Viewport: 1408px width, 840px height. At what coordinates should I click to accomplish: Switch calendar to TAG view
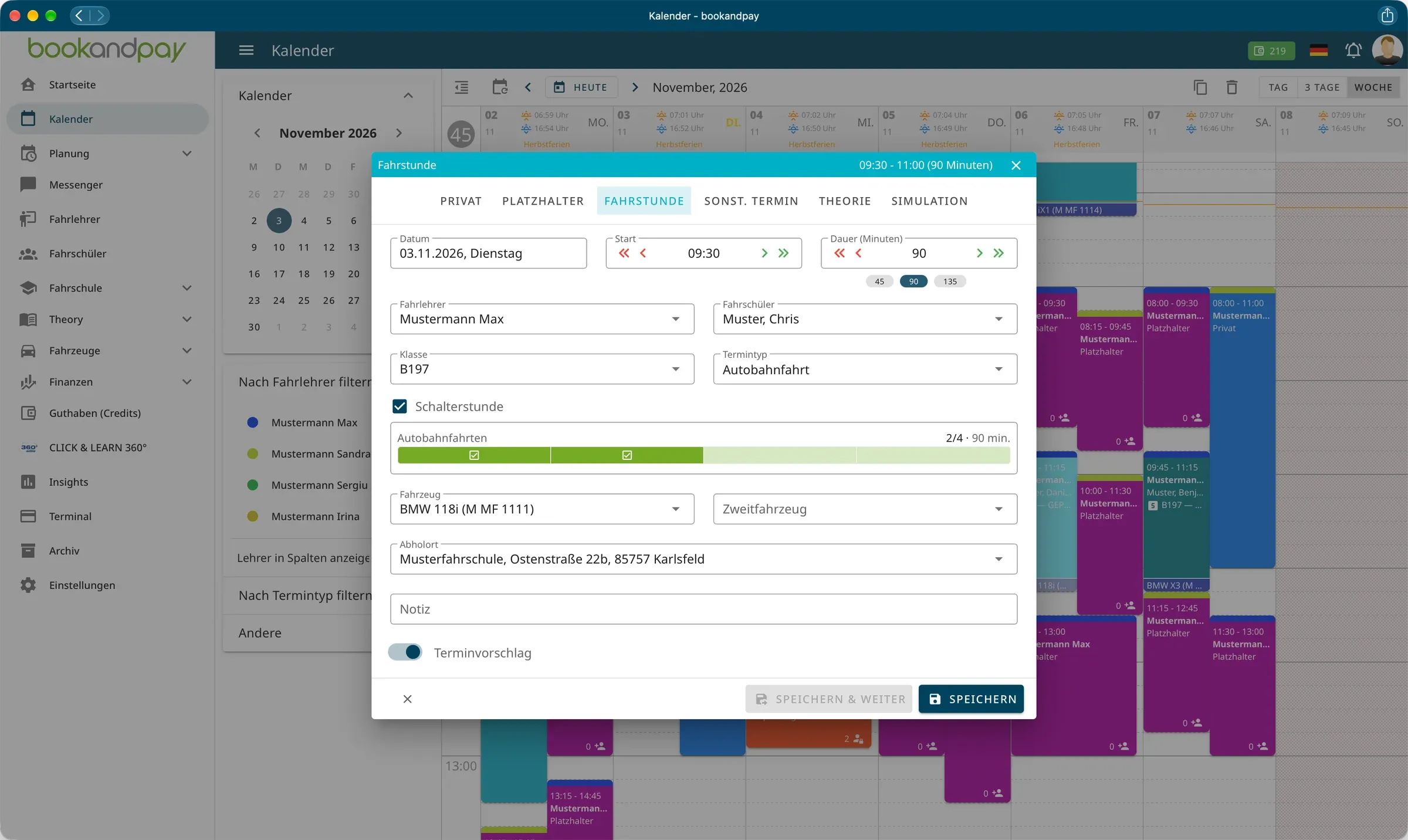coord(1278,87)
